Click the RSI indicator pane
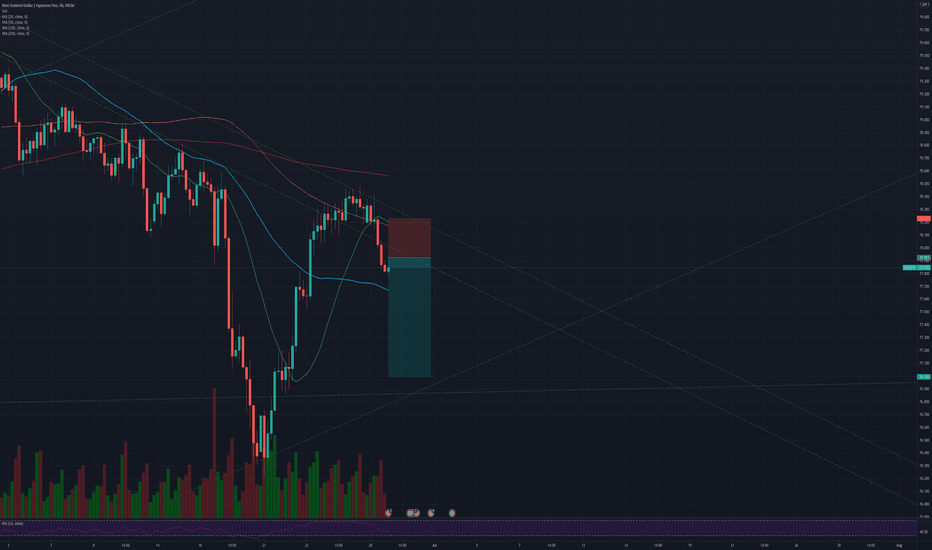 point(458,528)
